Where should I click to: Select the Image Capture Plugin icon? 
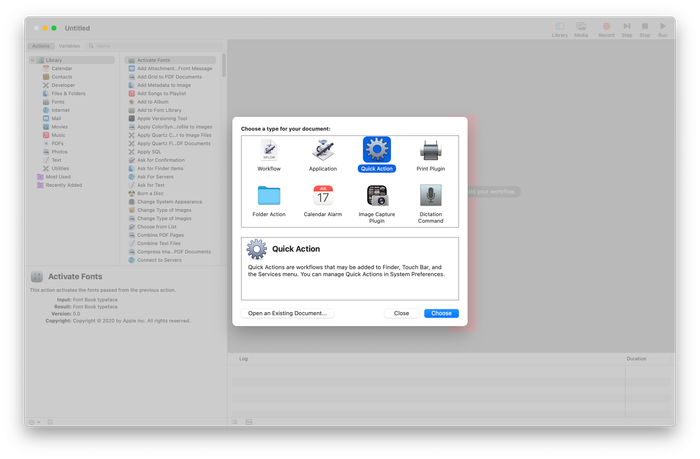[x=377, y=196]
